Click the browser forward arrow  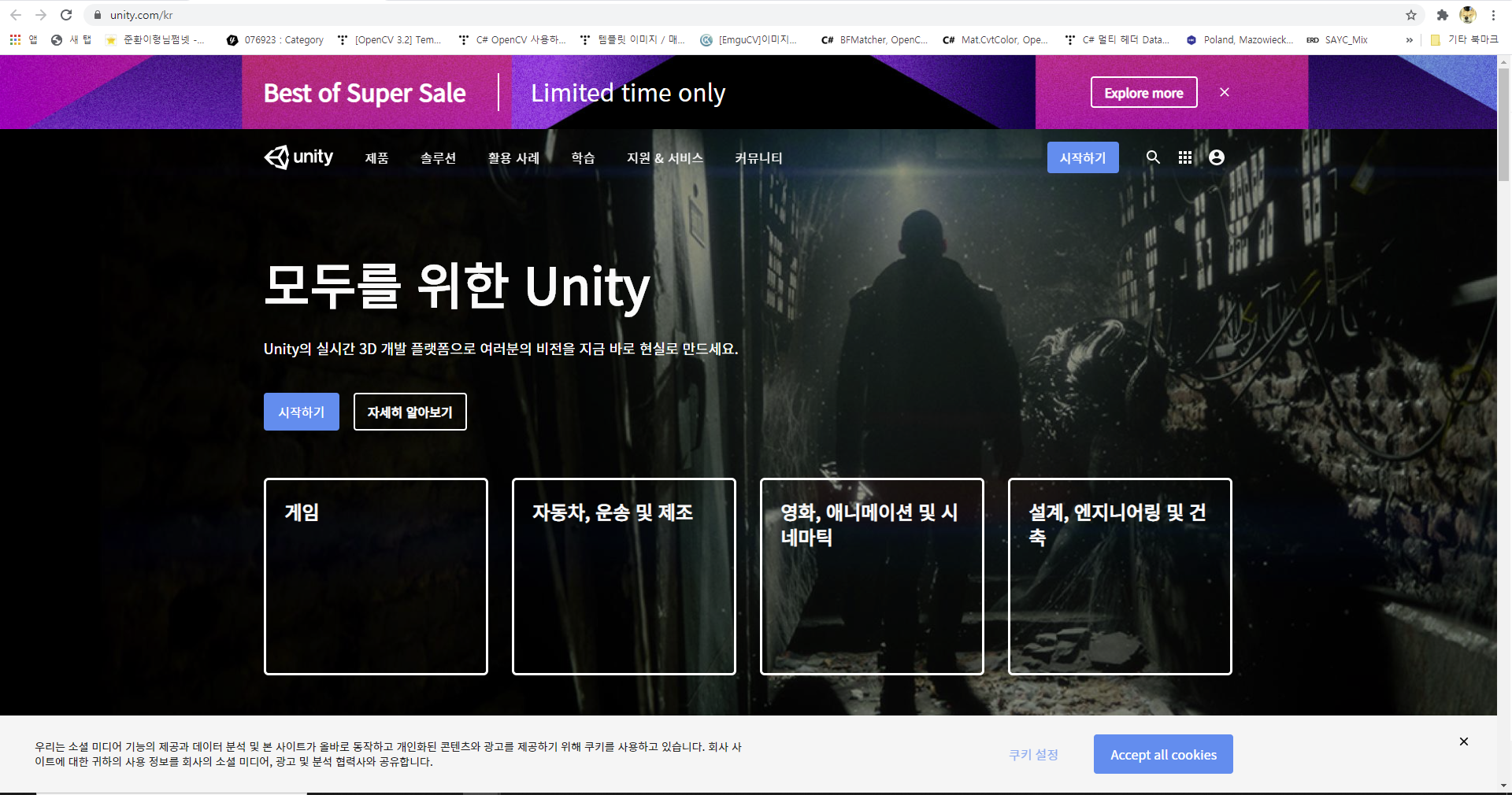[41, 15]
